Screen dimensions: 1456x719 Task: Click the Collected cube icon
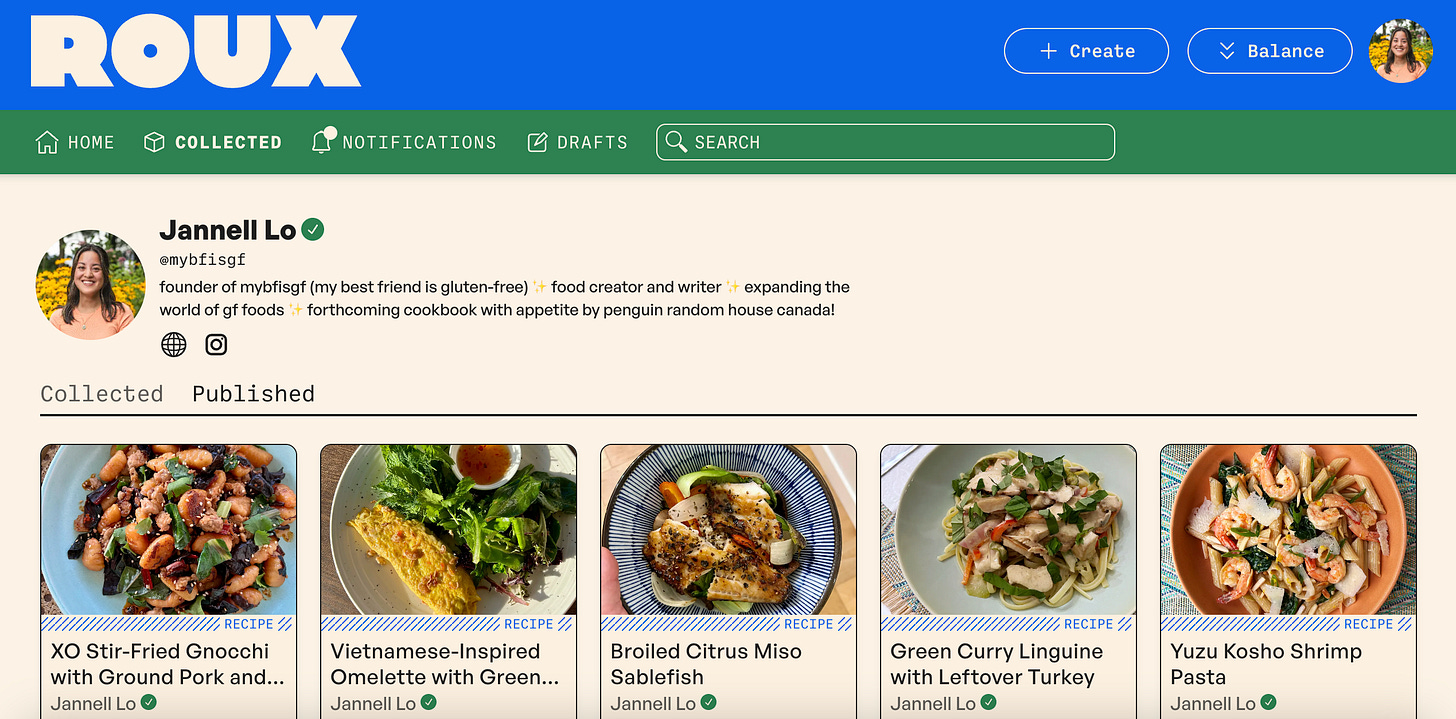tap(154, 142)
